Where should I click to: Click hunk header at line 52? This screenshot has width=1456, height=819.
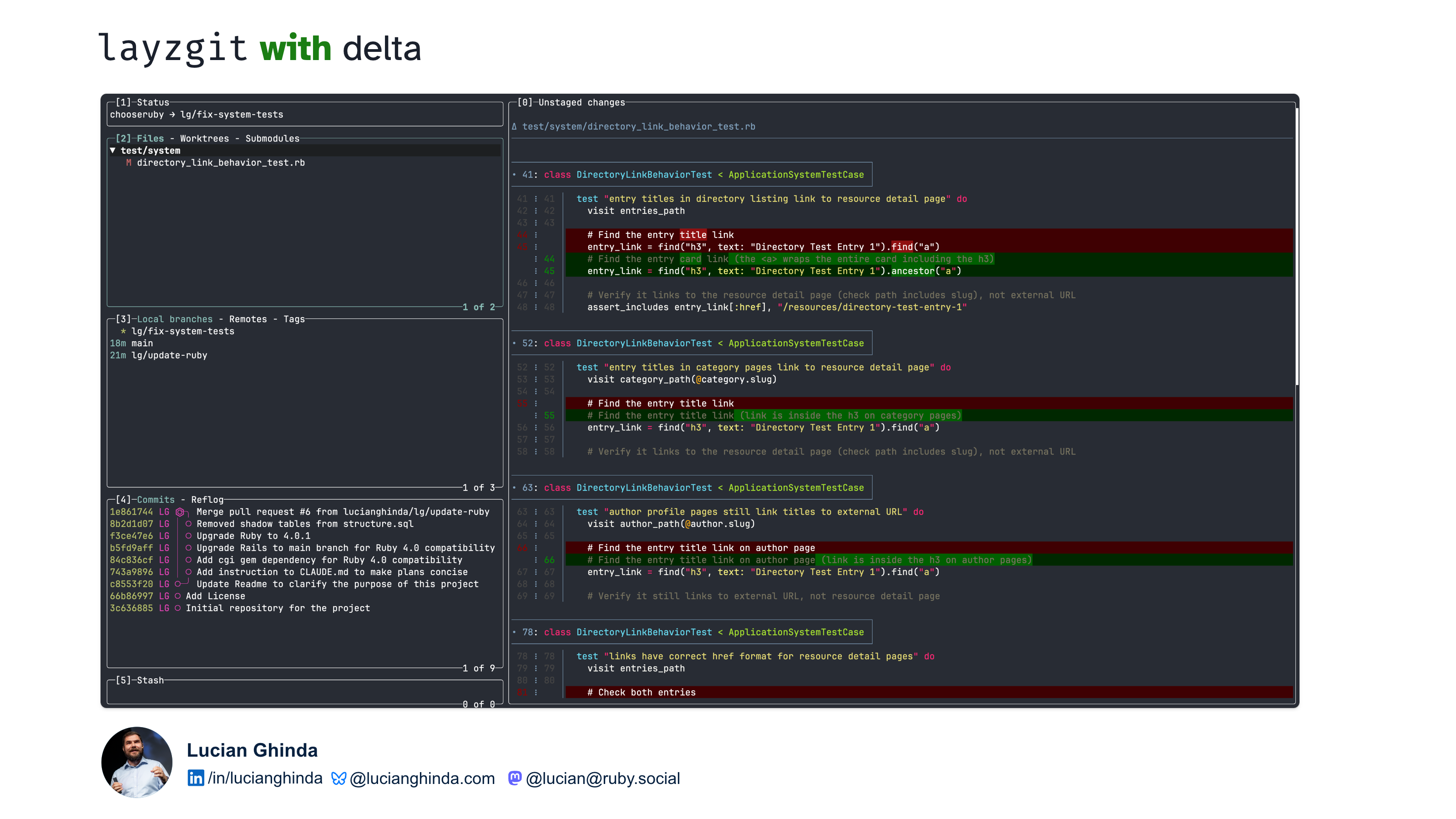[692, 343]
